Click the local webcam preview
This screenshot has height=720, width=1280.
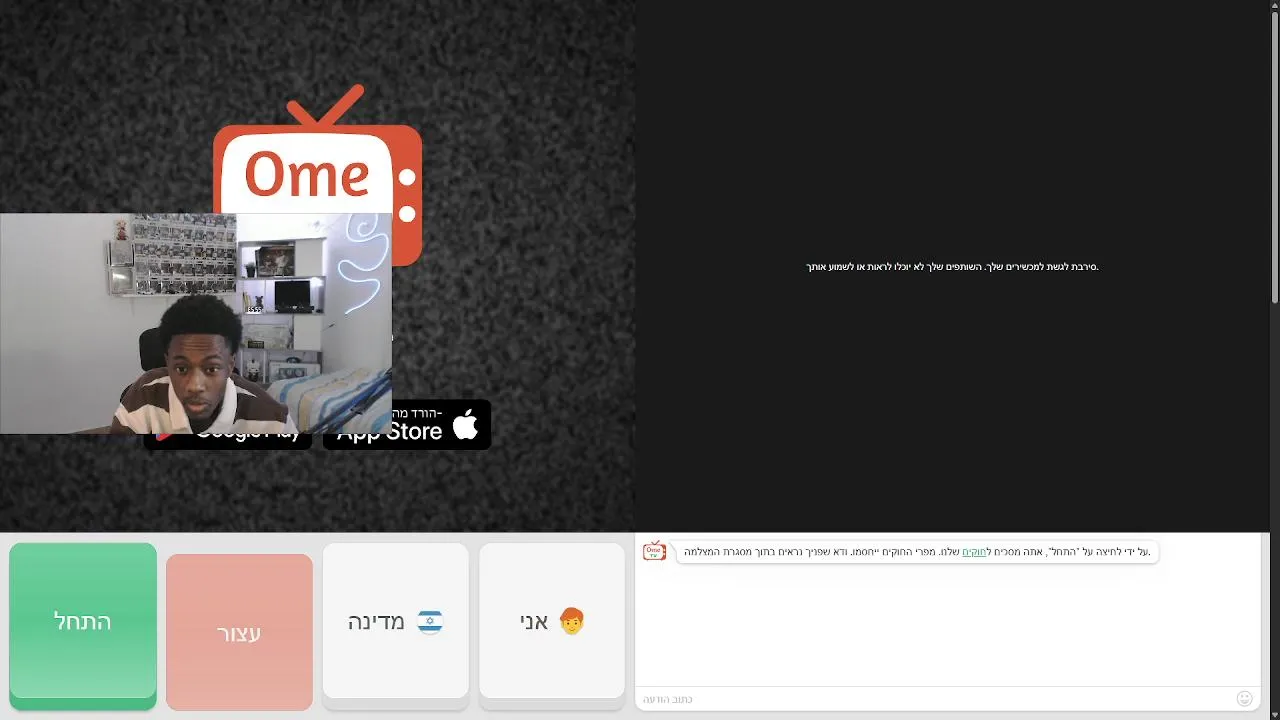pos(196,323)
